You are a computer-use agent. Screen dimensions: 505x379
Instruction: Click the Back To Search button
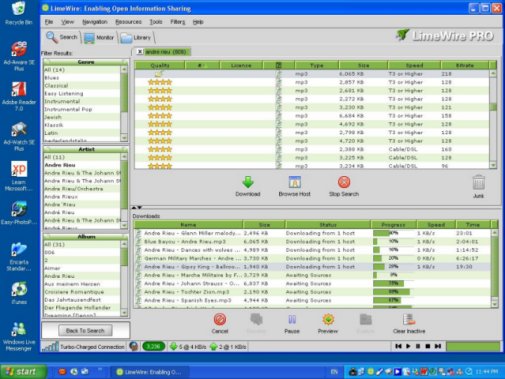click(85, 331)
